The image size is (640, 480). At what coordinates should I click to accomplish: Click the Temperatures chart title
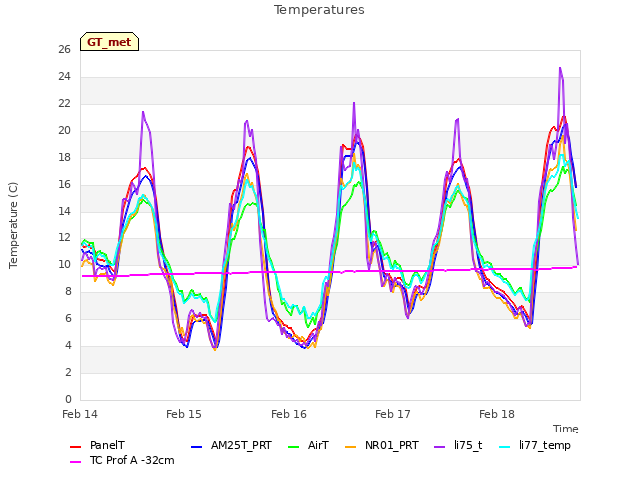(319, 10)
